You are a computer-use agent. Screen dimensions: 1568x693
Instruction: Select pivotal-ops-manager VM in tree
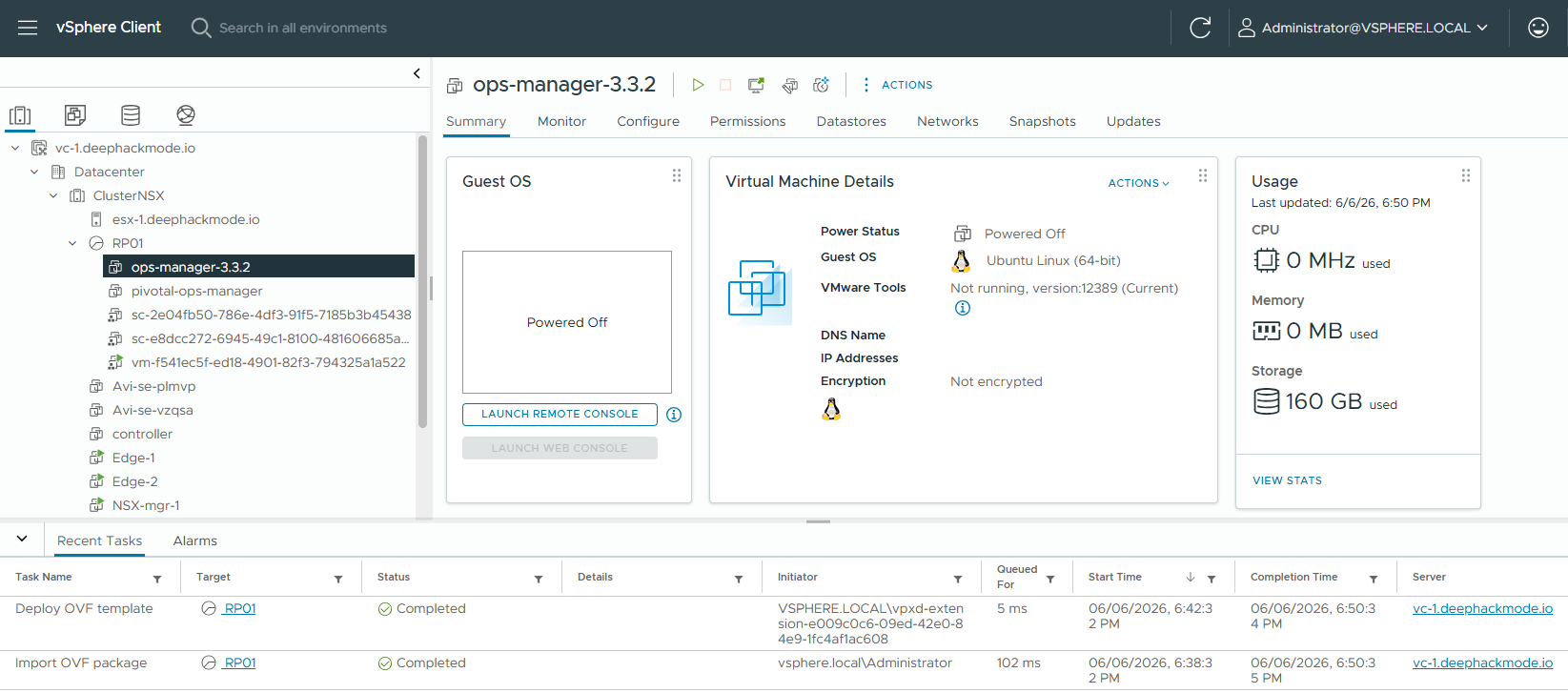196,291
